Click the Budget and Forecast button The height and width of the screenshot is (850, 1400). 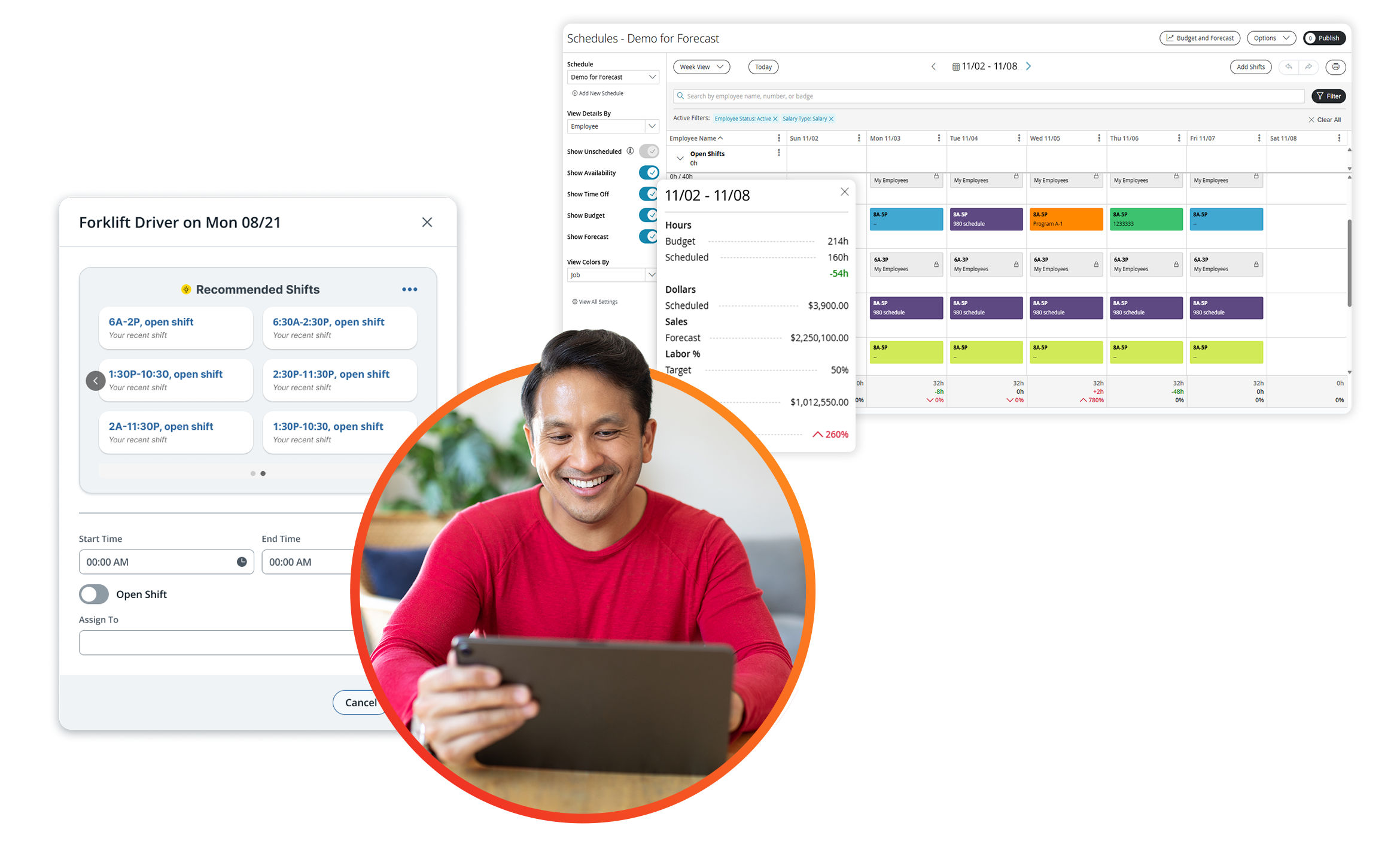tap(1200, 38)
